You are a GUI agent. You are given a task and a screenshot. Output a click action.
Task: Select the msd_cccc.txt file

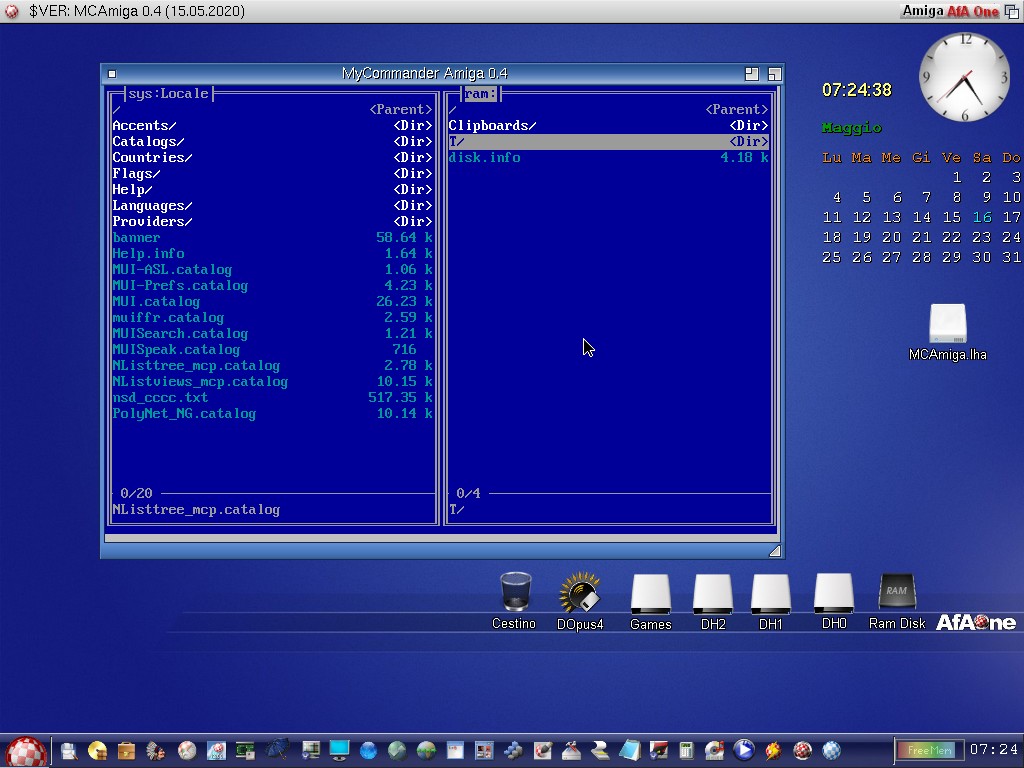[x=160, y=398]
